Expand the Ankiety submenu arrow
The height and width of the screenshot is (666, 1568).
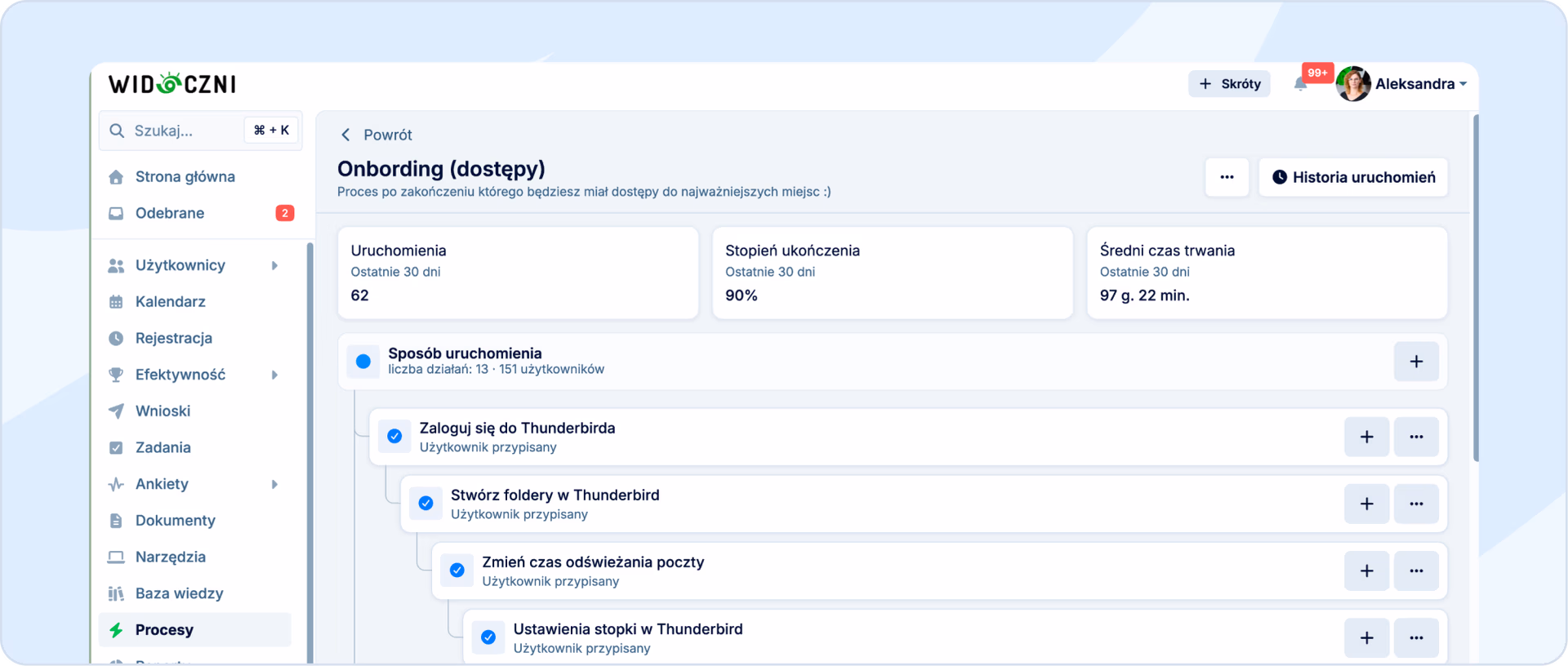point(275,484)
